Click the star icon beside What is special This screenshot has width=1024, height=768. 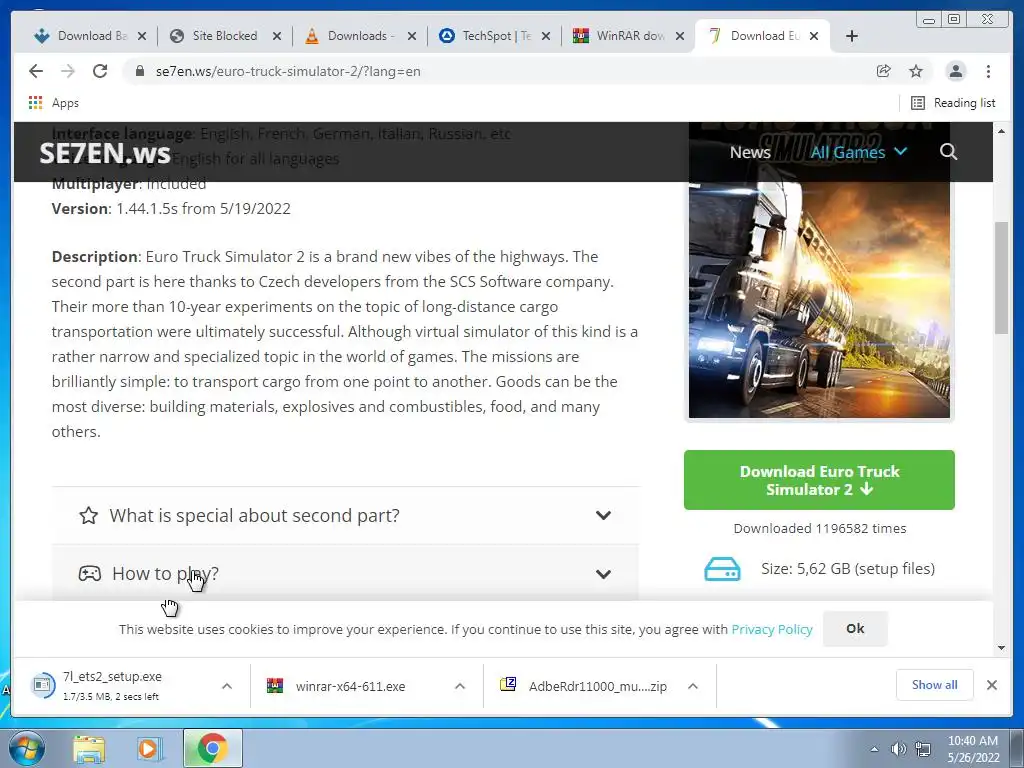pos(89,515)
